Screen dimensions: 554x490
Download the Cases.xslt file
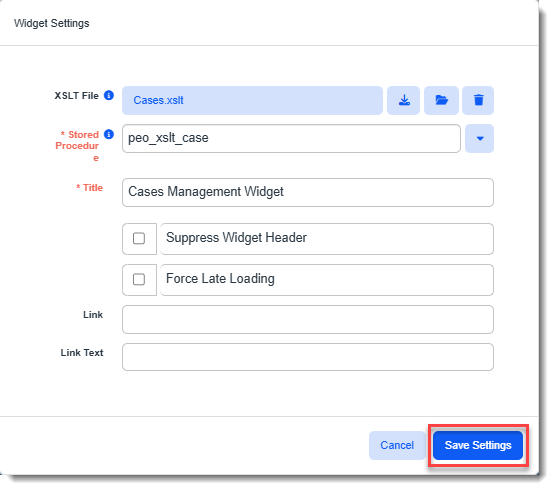[403, 100]
